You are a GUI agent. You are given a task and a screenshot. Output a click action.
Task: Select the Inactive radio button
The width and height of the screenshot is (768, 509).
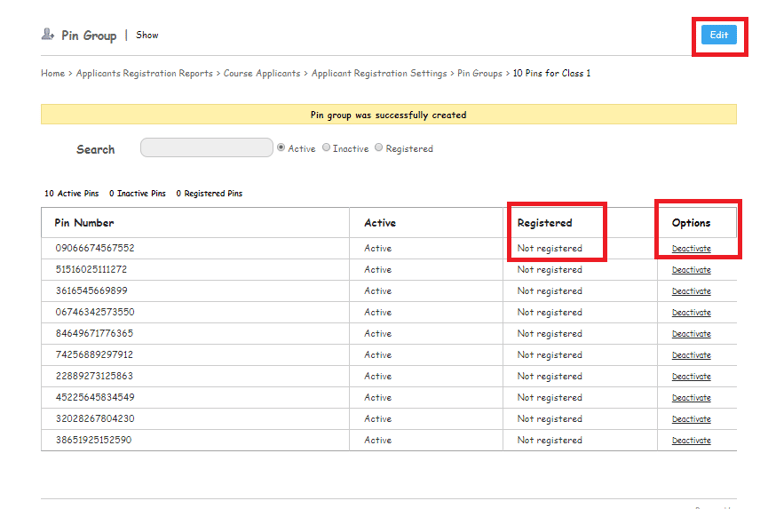pos(326,147)
